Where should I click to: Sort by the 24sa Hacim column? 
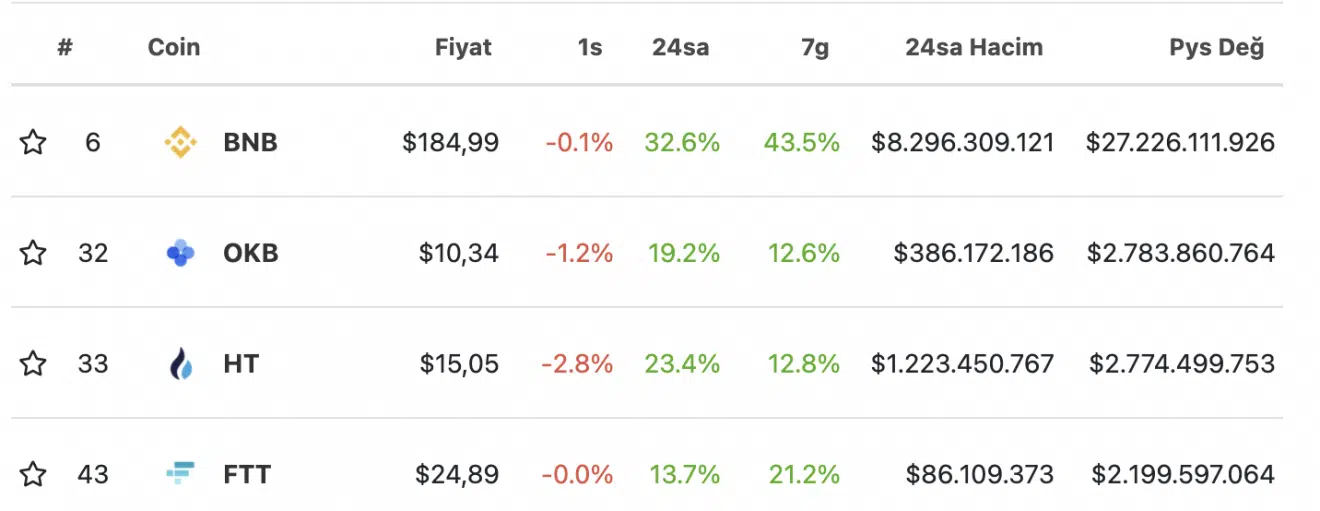[x=974, y=47]
